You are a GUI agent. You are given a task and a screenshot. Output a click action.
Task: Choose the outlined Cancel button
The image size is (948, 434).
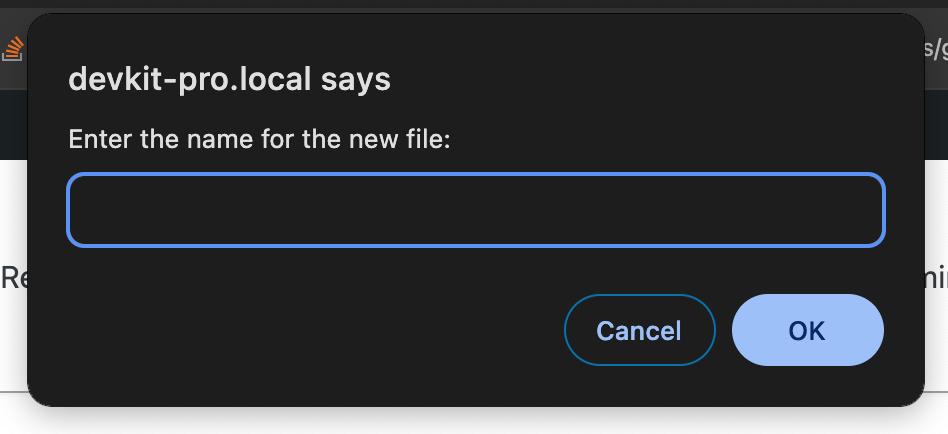click(x=639, y=331)
